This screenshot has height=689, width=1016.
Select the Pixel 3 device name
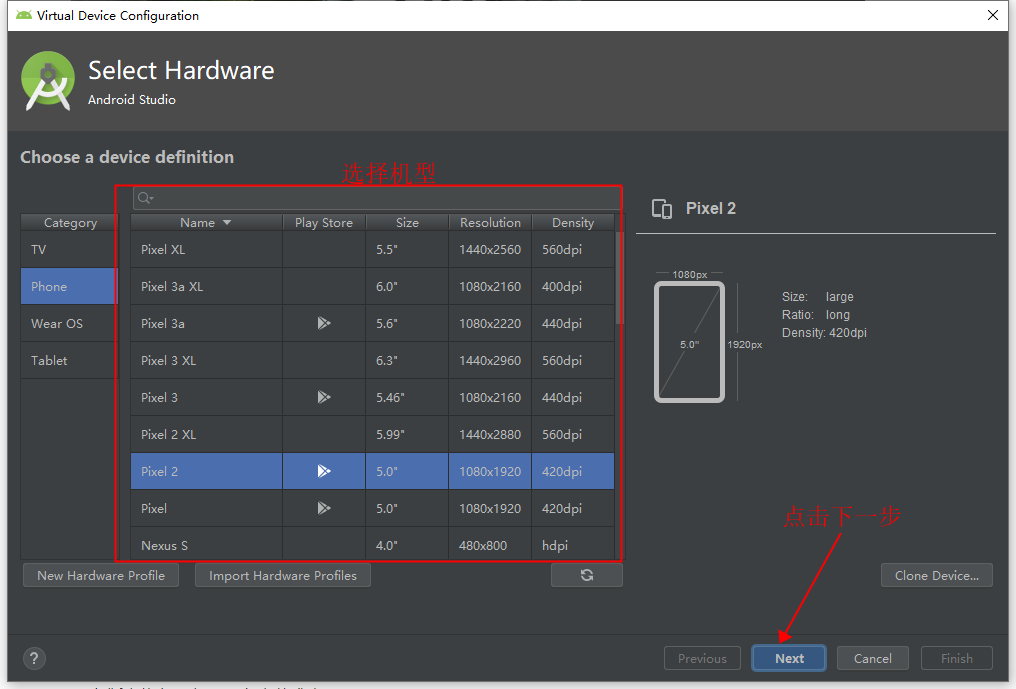tap(159, 397)
